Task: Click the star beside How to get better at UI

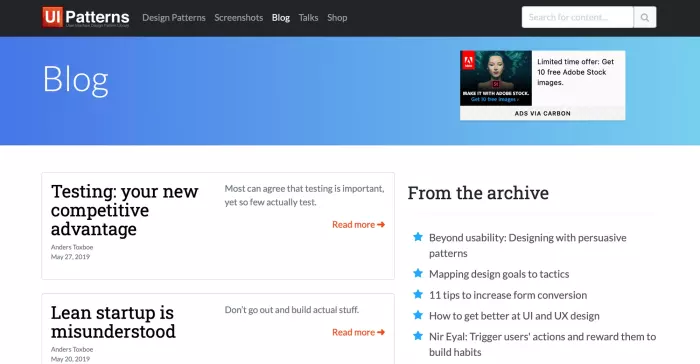Action: [x=418, y=315]
